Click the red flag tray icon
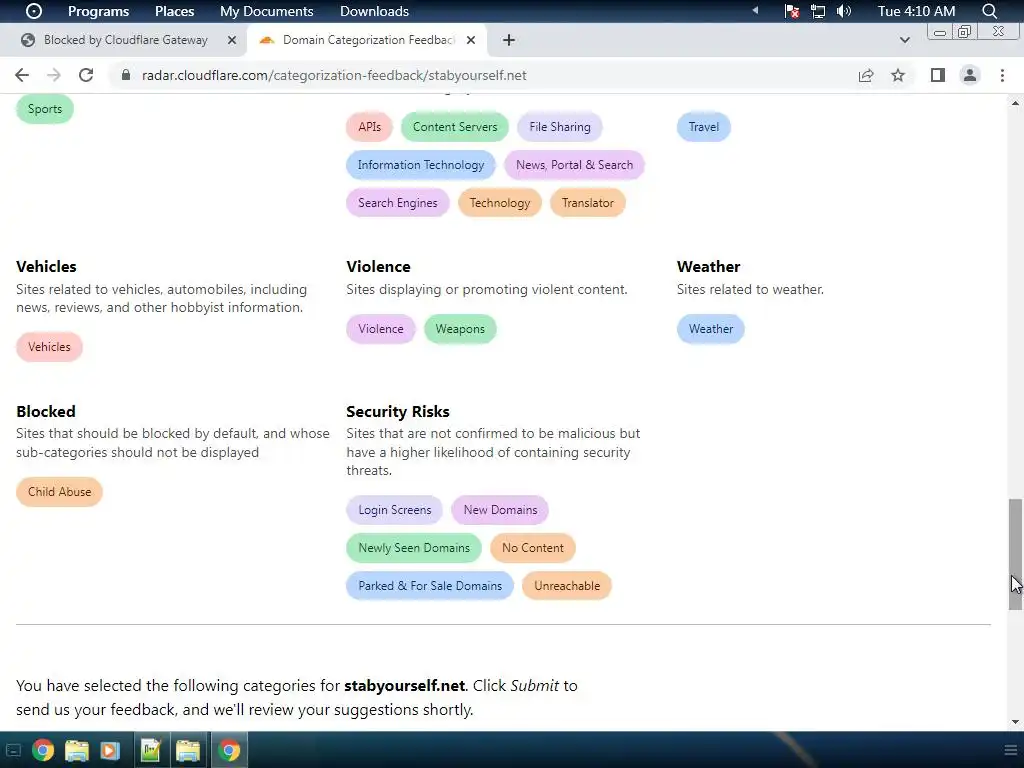This screenshot has width=1024, height=768. pyautogui.click(x=792, y=11)
